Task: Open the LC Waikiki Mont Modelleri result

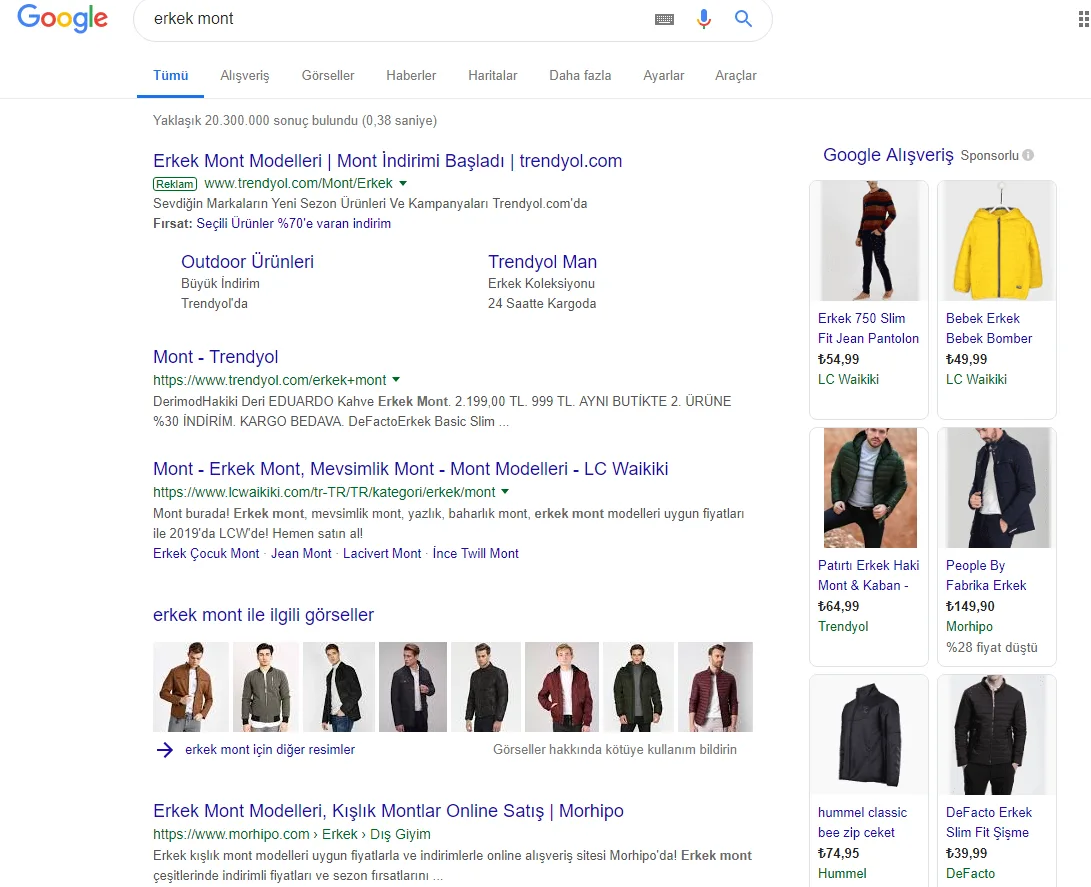Action: 411,469
